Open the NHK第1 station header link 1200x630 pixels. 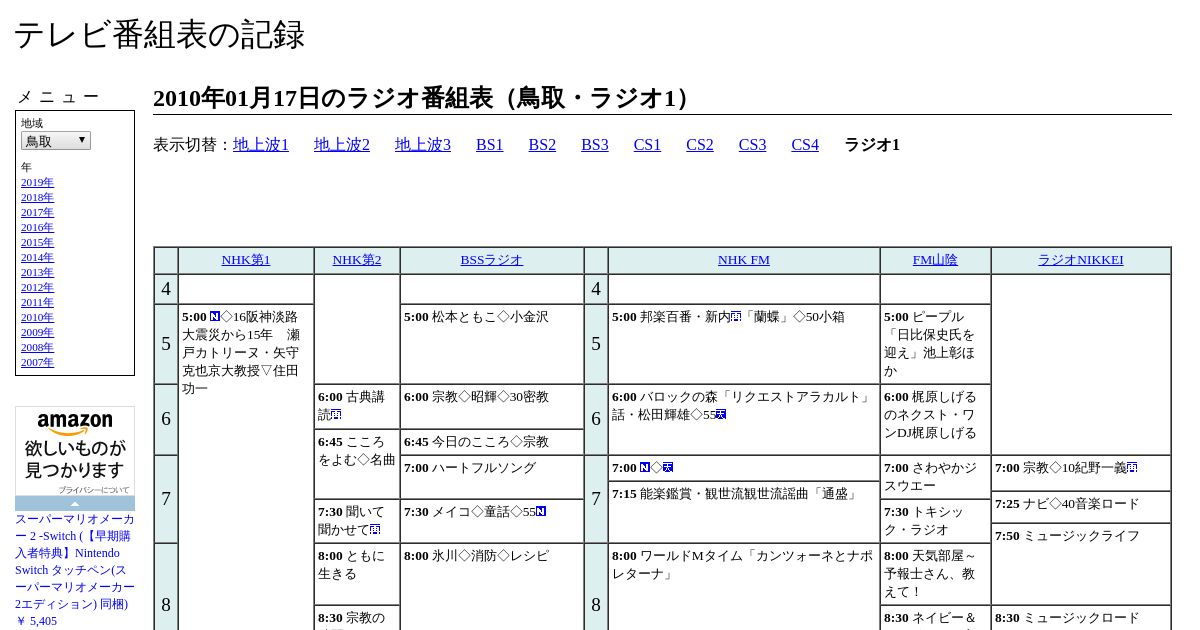click(246, 260)
